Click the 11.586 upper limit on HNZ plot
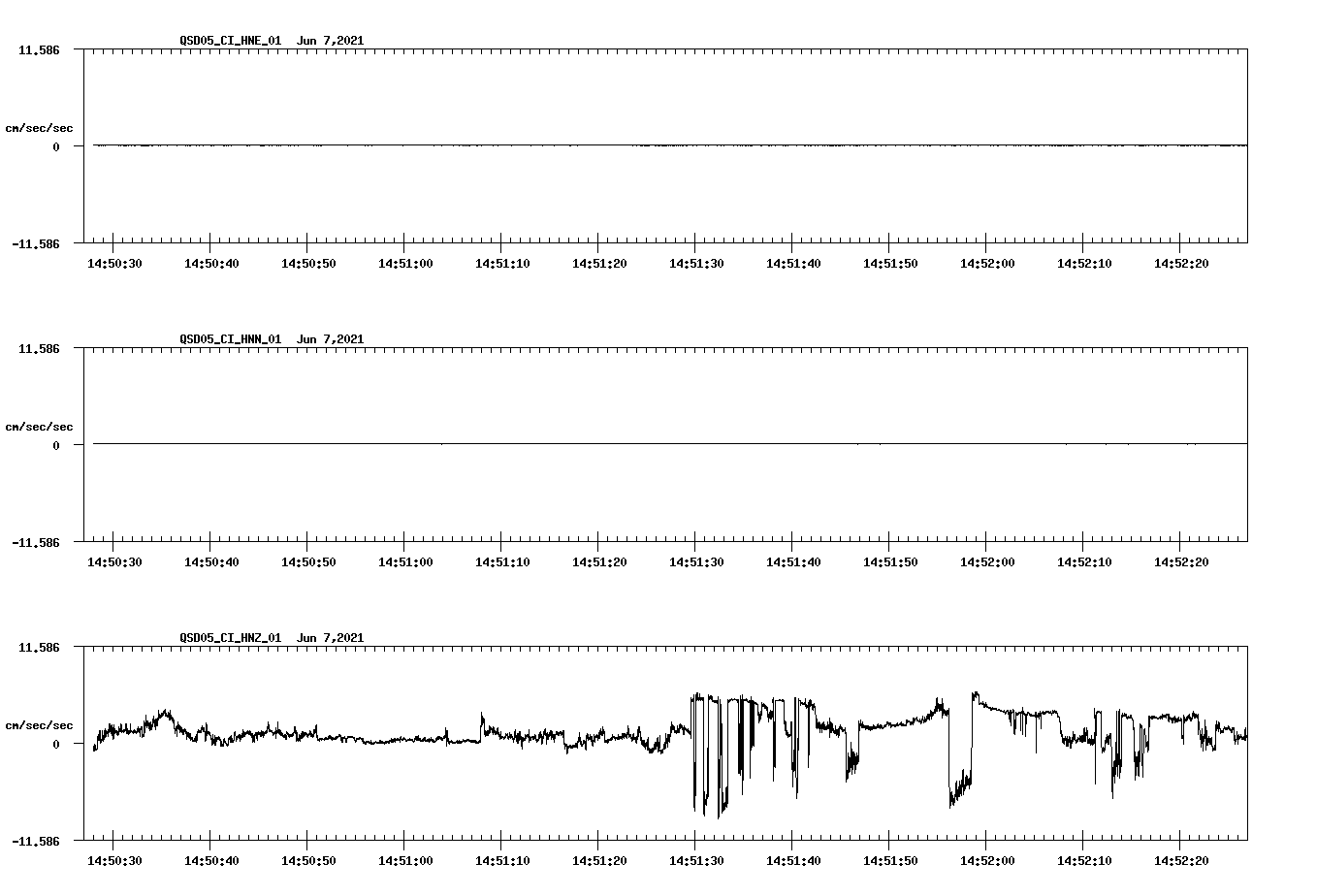The image size is (1317, 896). (x=39, y=647)
